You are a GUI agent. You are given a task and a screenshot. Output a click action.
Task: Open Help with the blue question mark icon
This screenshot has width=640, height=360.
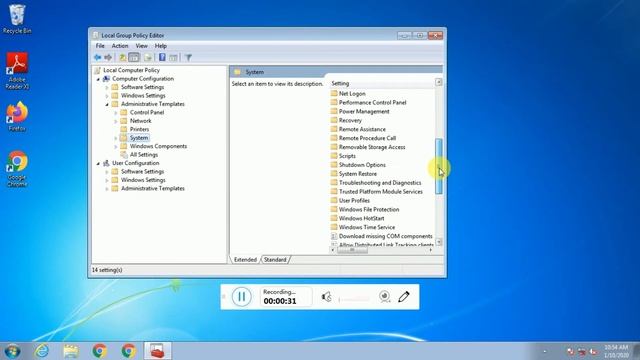pyautogui.click(x=162, y=58)
